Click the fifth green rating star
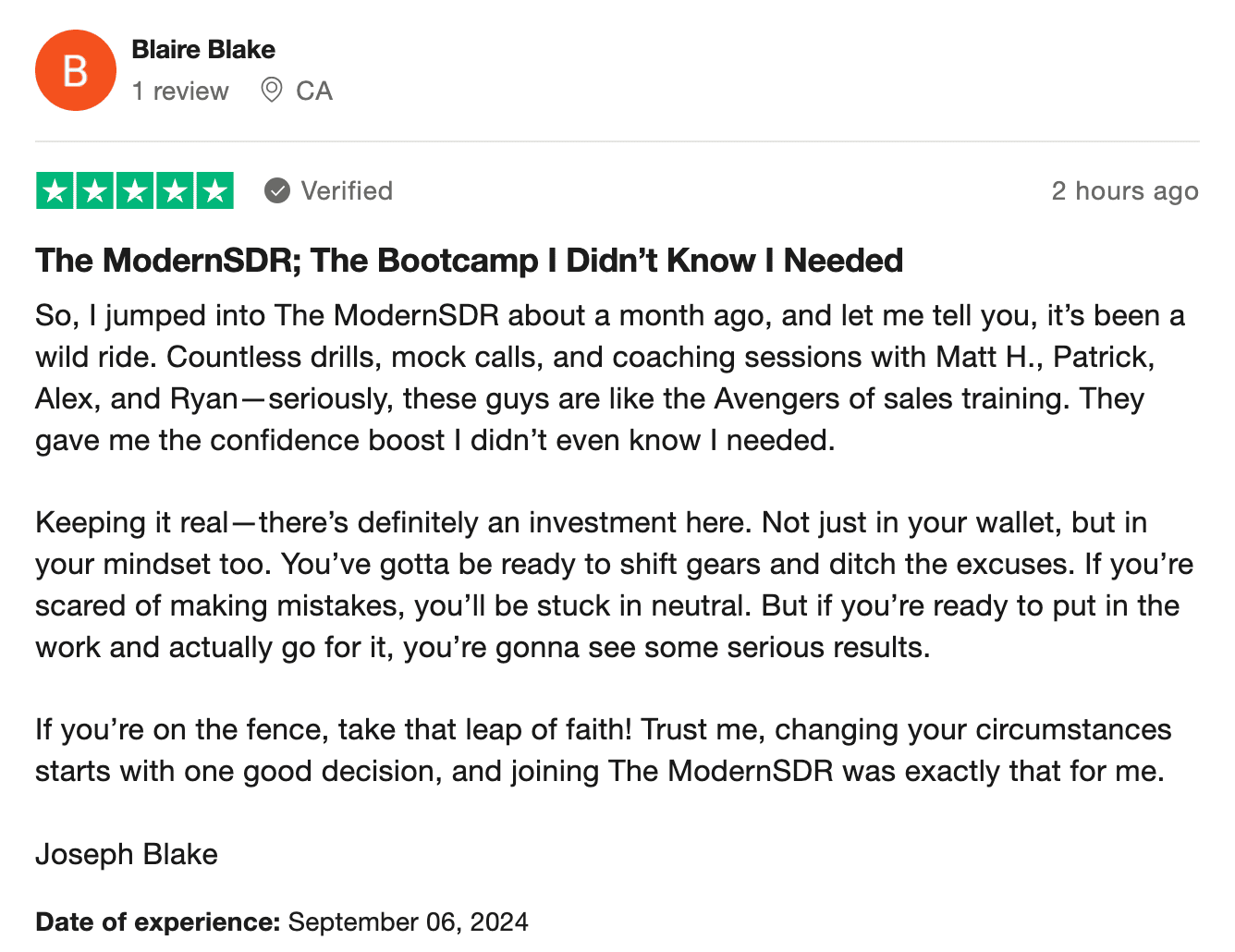The image size is (1235, 952). pyautogui.click(x=214, y=191)
